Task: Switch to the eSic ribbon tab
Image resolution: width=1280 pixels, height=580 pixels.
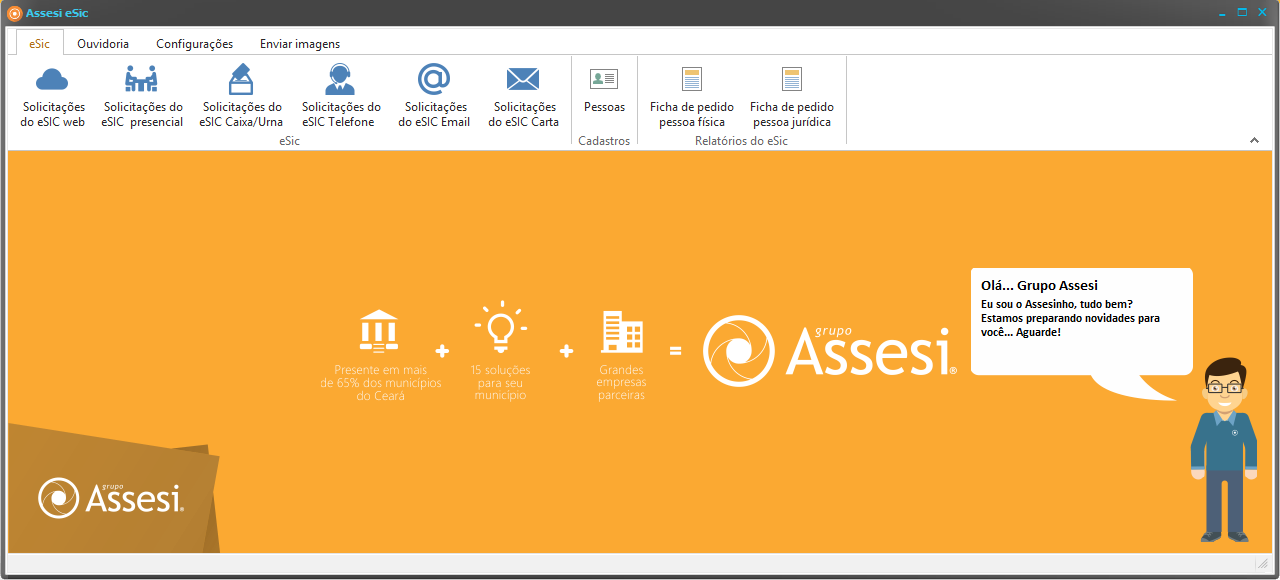Action: [x=40, y=44]
